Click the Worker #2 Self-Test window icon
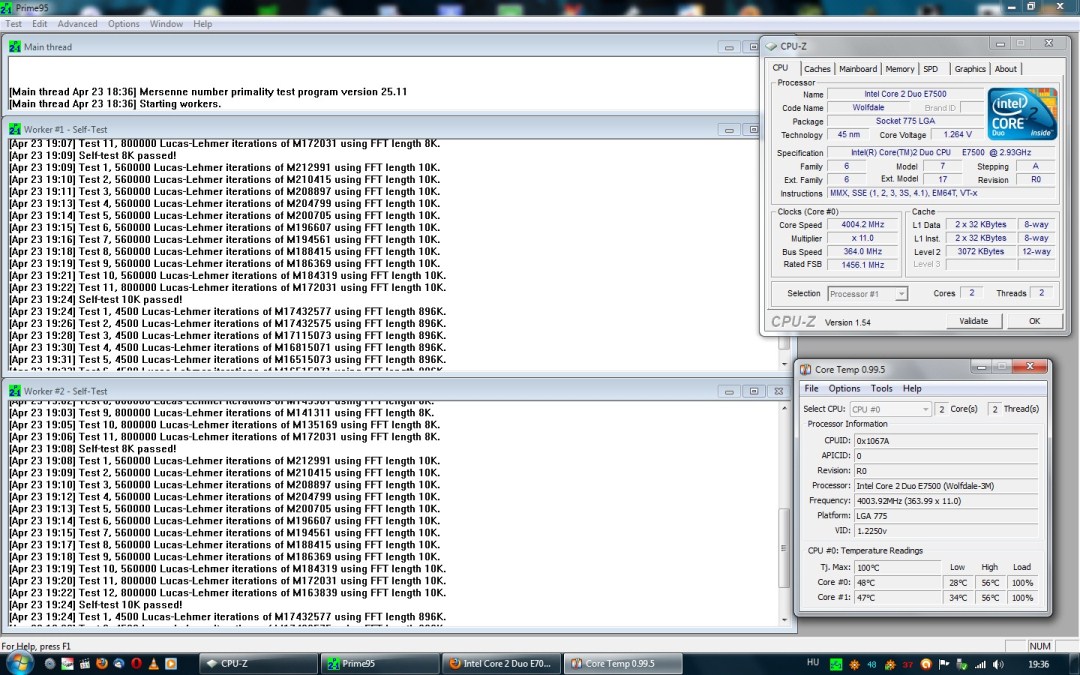Viewport: 1080px width, 675px height. pos(15,391)
